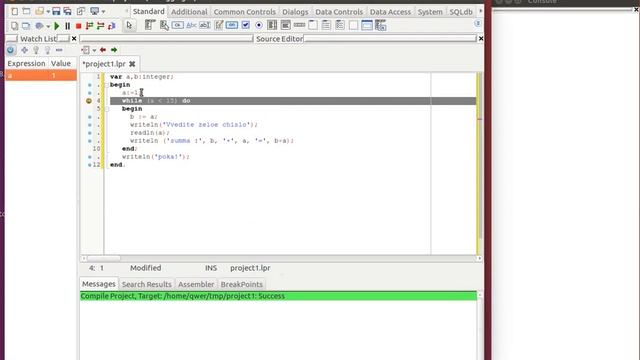Pick the TGroupBox component from palette
The image size is (640, 360).
coord(313,25)
